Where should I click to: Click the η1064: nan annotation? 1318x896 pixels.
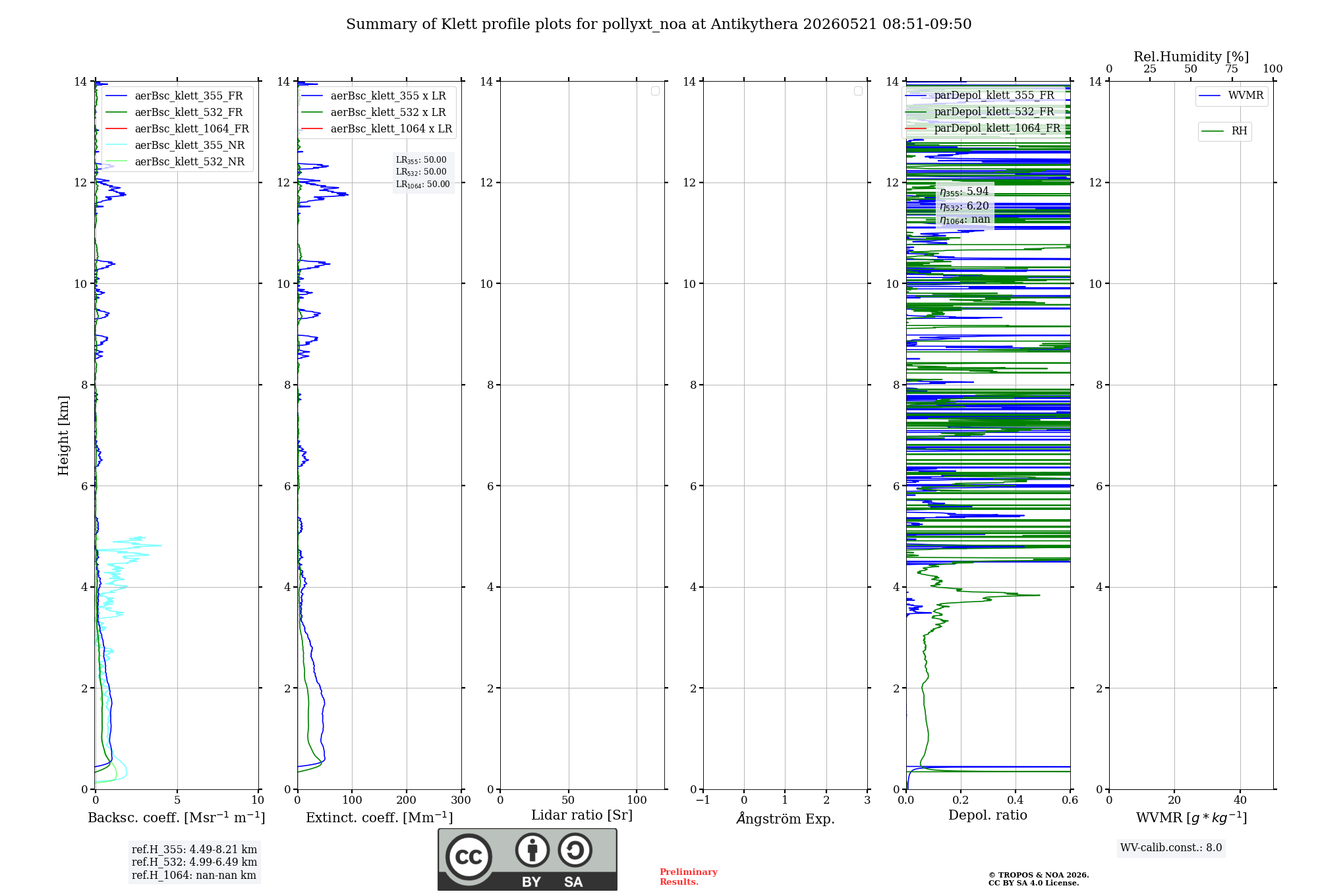click(x=965, y=220)
